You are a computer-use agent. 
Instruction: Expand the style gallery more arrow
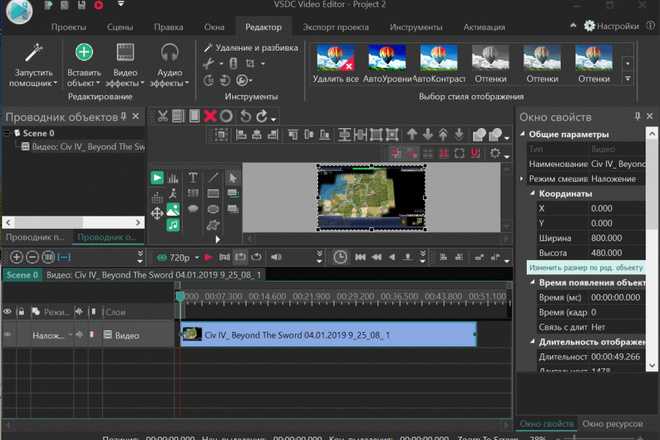click(x=628, y=79)
